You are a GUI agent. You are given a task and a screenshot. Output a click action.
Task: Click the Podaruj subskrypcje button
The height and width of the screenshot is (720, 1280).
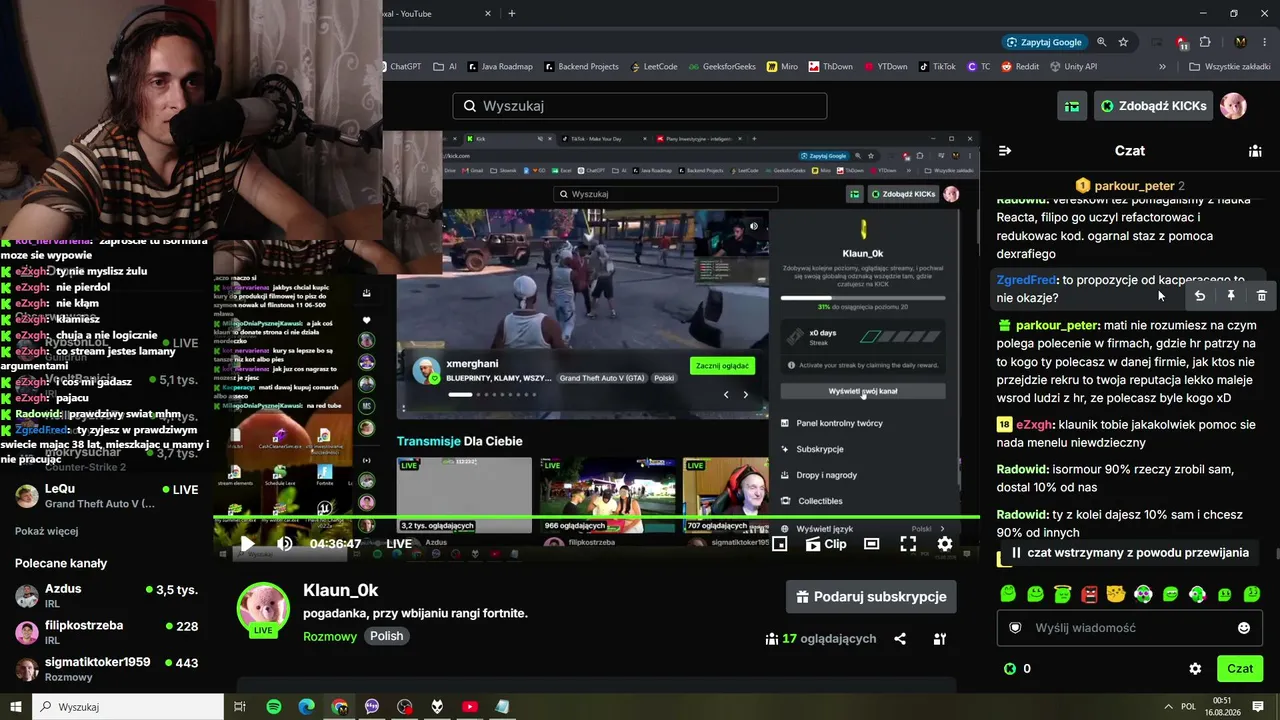(871, 597)
